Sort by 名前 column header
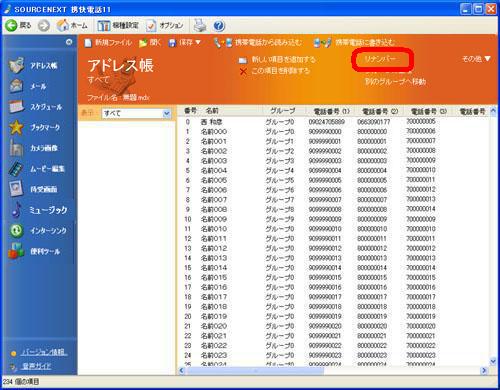Screen dimensions: 500x390 212,111
